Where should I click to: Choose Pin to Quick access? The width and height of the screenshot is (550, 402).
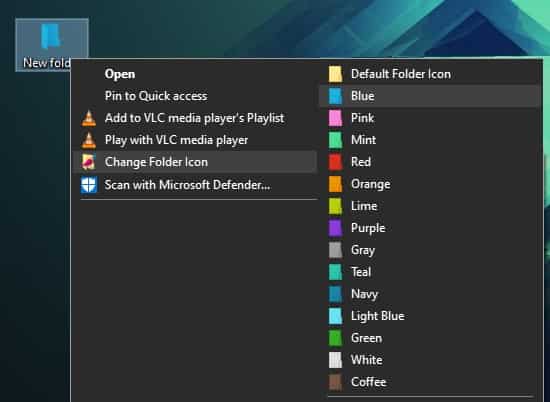(x=195, y=96)
